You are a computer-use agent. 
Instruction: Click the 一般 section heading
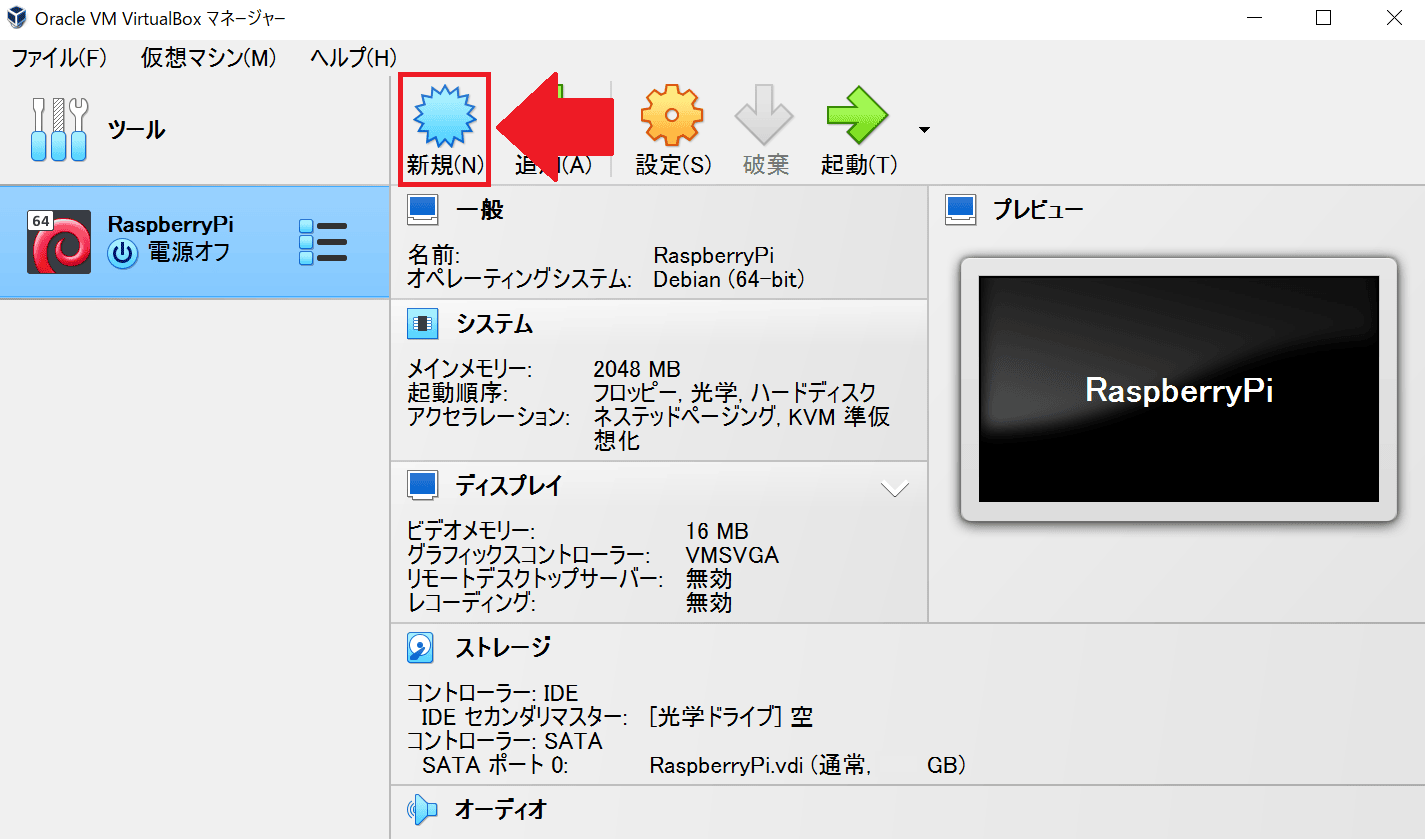click(480, 210)
